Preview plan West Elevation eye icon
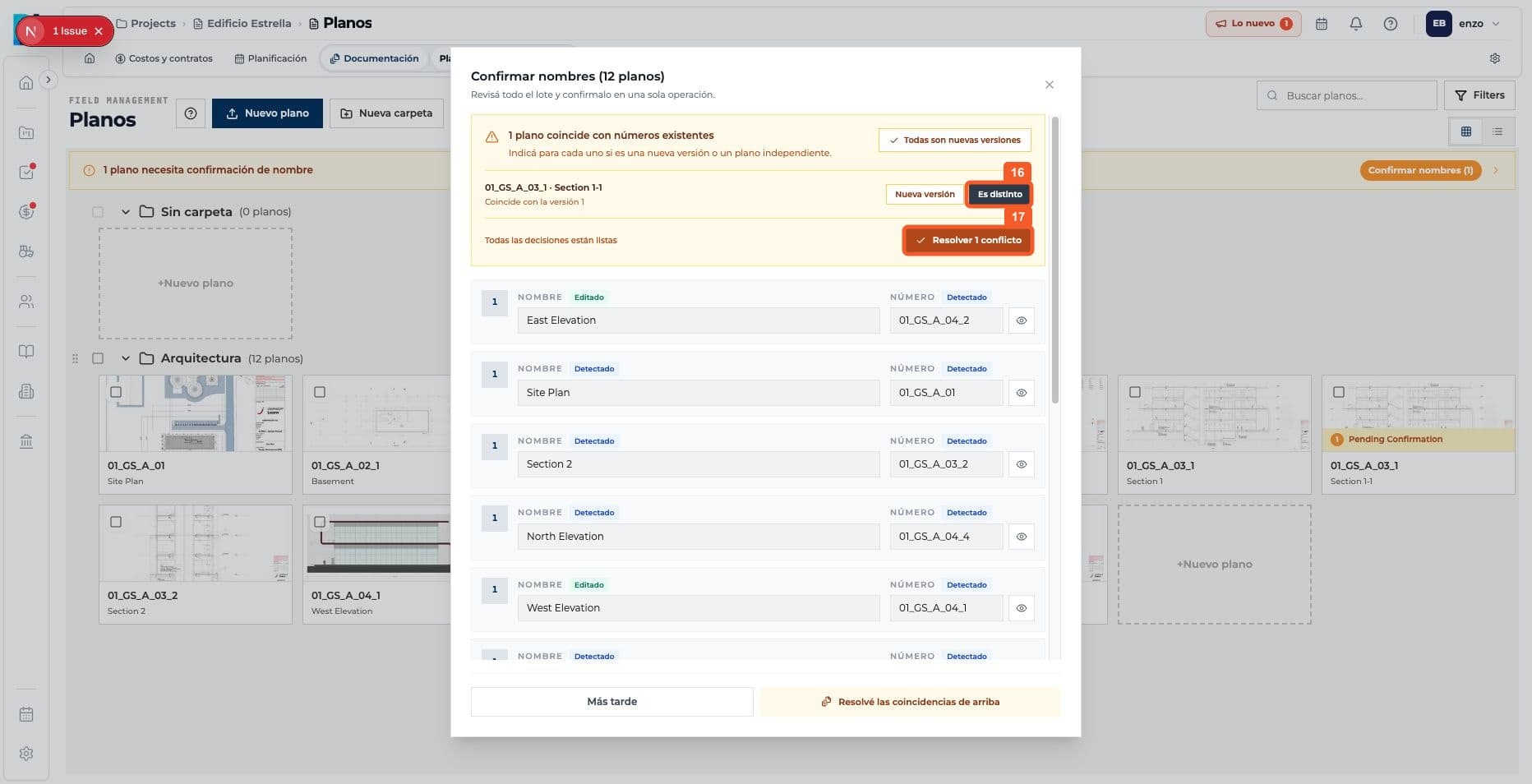 coord(1022,608)
